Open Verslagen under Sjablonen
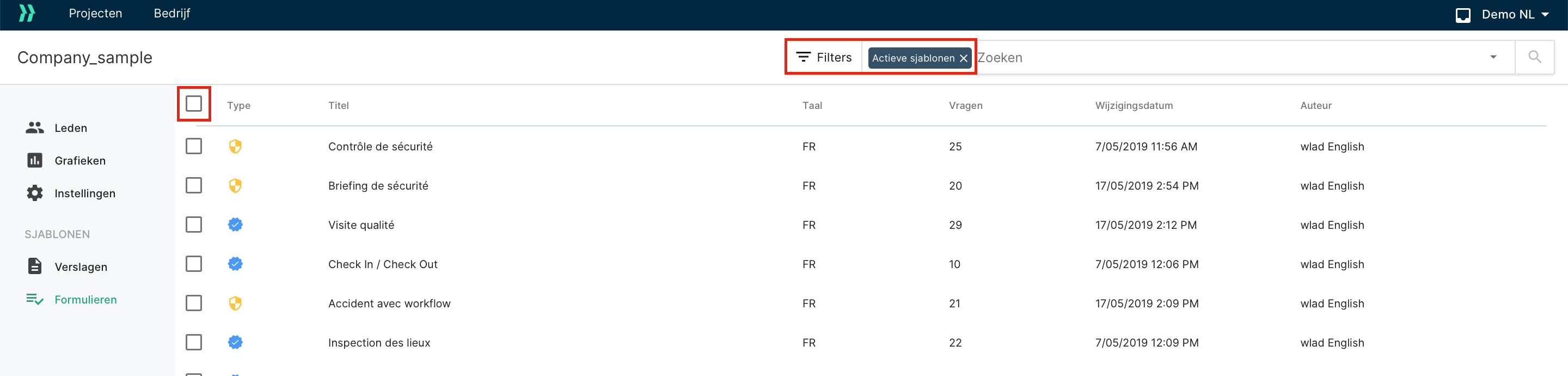The height and width of the screenshot is (376, 1568). pos(81,267)
